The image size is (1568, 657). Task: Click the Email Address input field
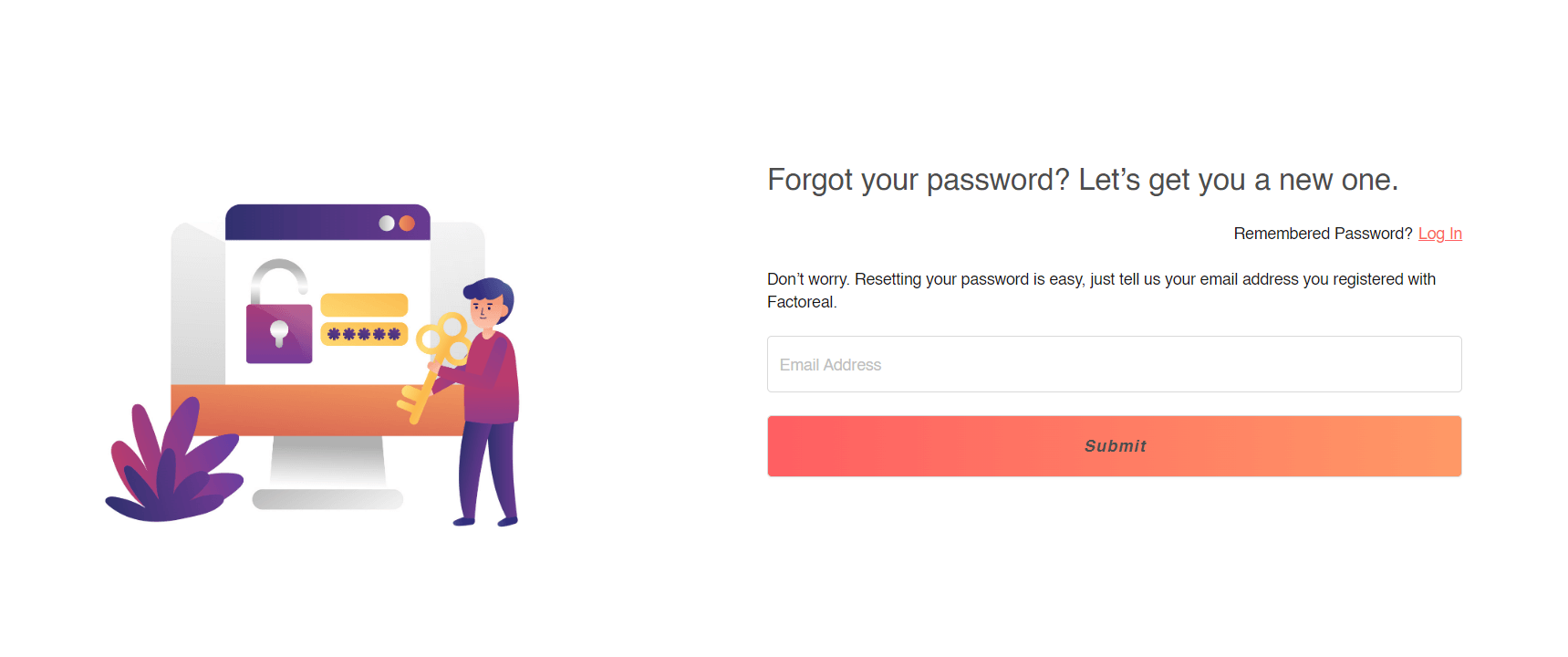(x=1114, y=363)
